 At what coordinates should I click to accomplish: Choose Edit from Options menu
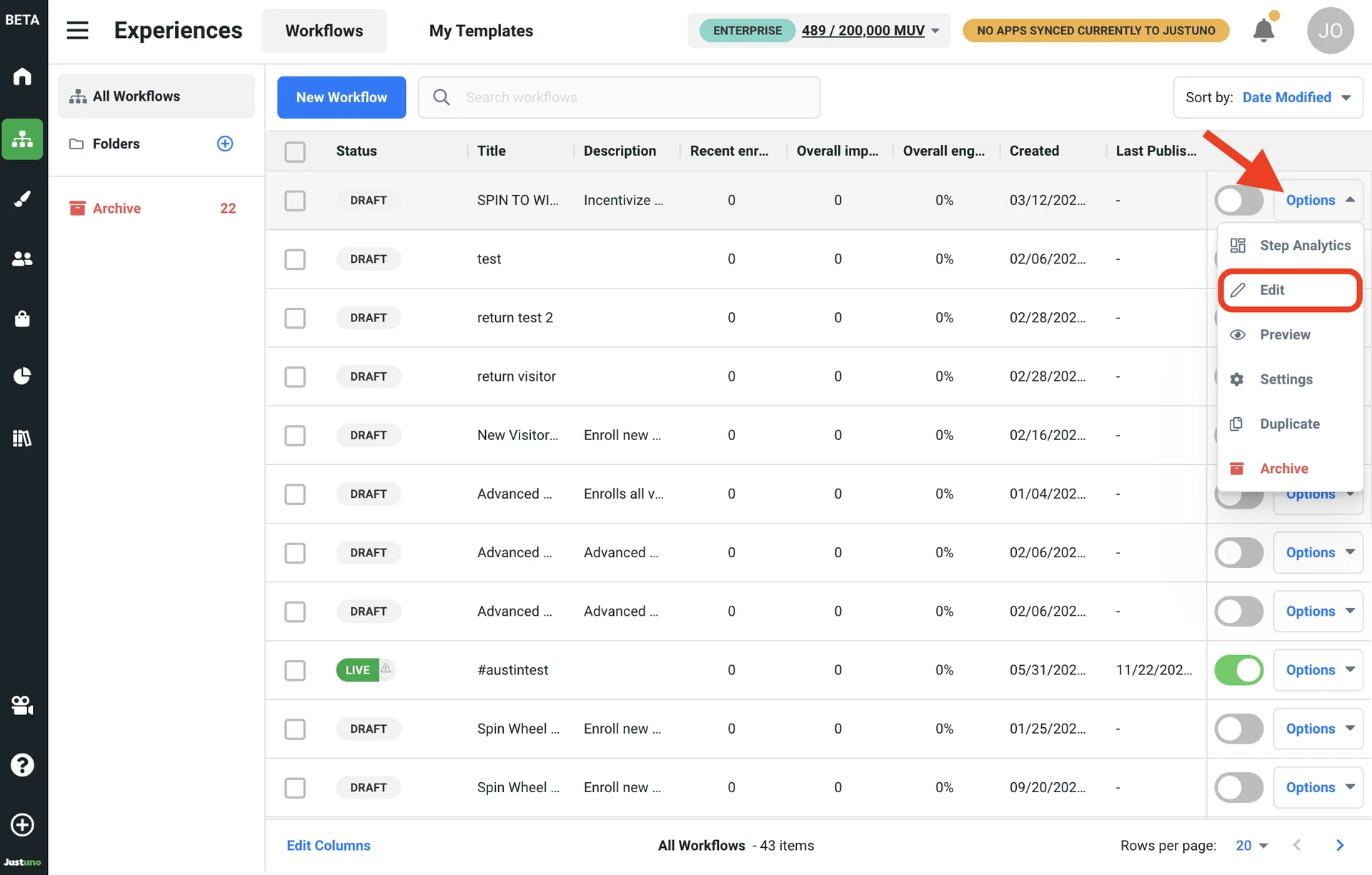click(x=1291, y=290)
